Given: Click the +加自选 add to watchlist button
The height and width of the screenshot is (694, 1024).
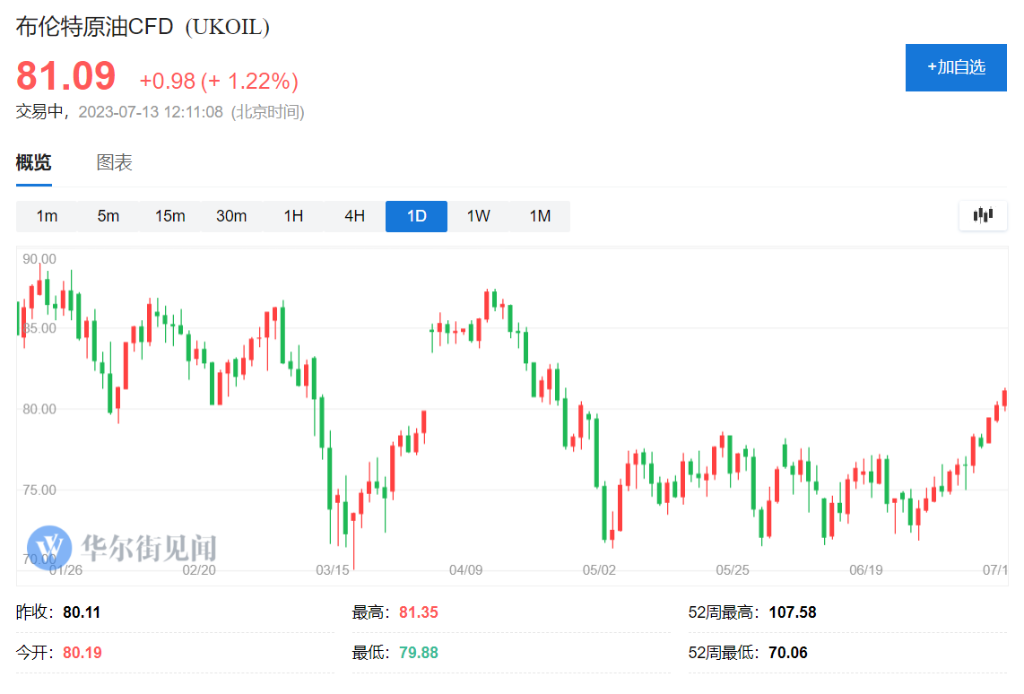Looking at the screenshot, I should click(955, 68).
